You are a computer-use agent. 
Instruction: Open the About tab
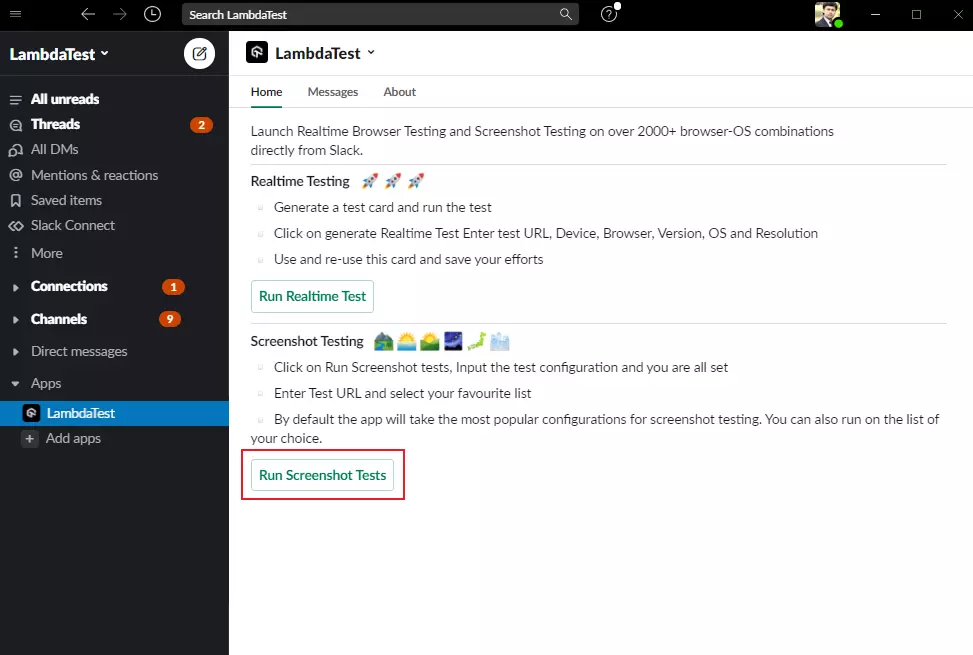[399, 91]
